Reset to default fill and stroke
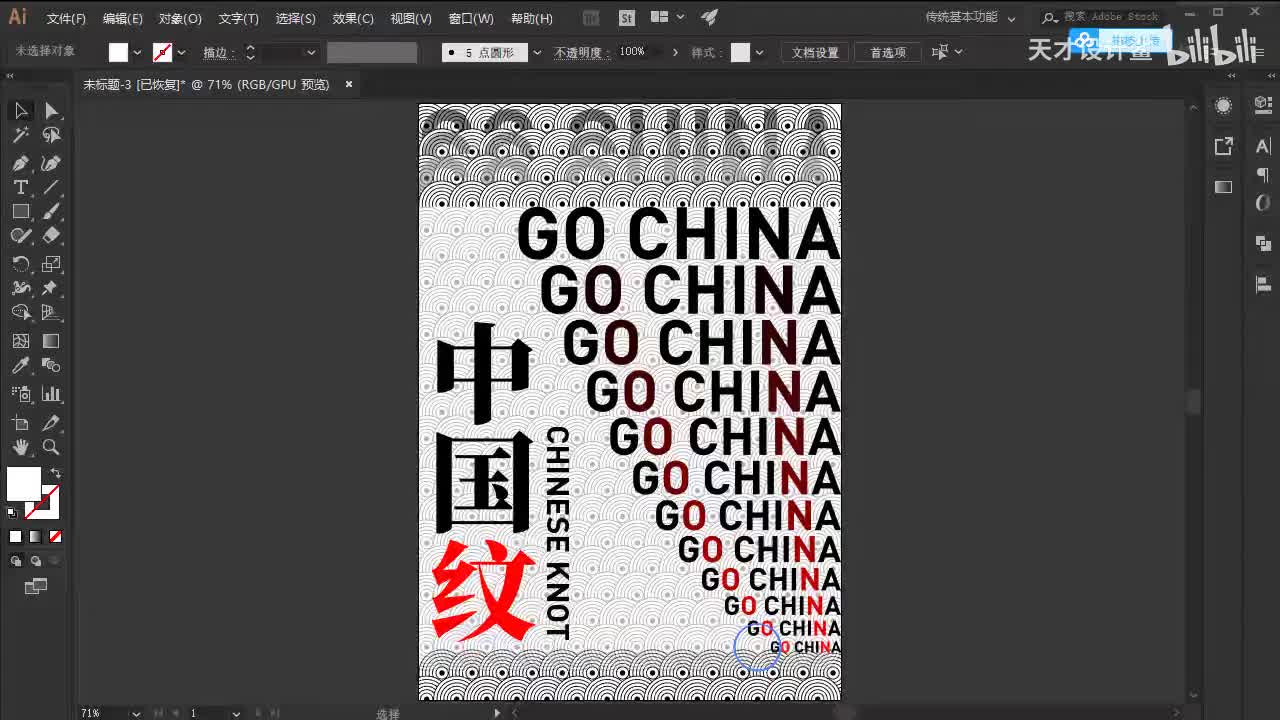The height and width of the screenshot is (720, 1280). pyautogui.click(x=12, y=513)
